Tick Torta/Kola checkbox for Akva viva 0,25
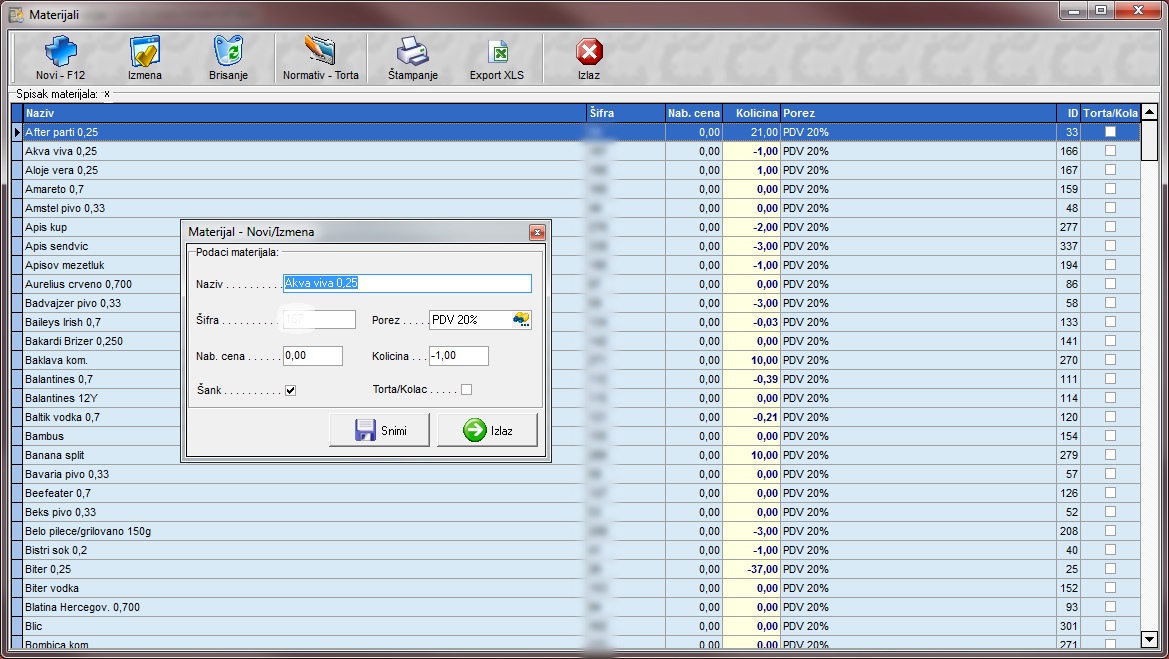This screenshot has height=659, width=1169. click(1110, 151)
